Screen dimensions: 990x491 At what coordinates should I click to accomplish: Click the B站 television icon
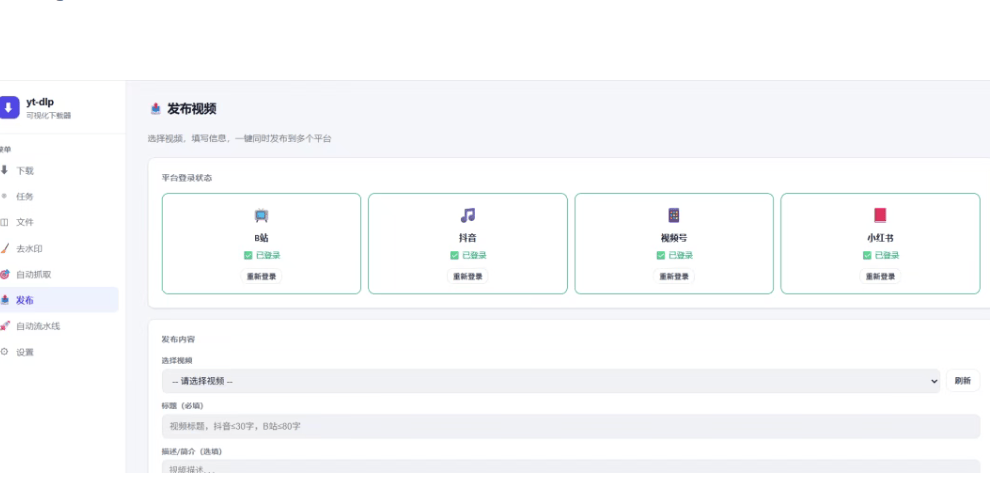coord(261,216)
